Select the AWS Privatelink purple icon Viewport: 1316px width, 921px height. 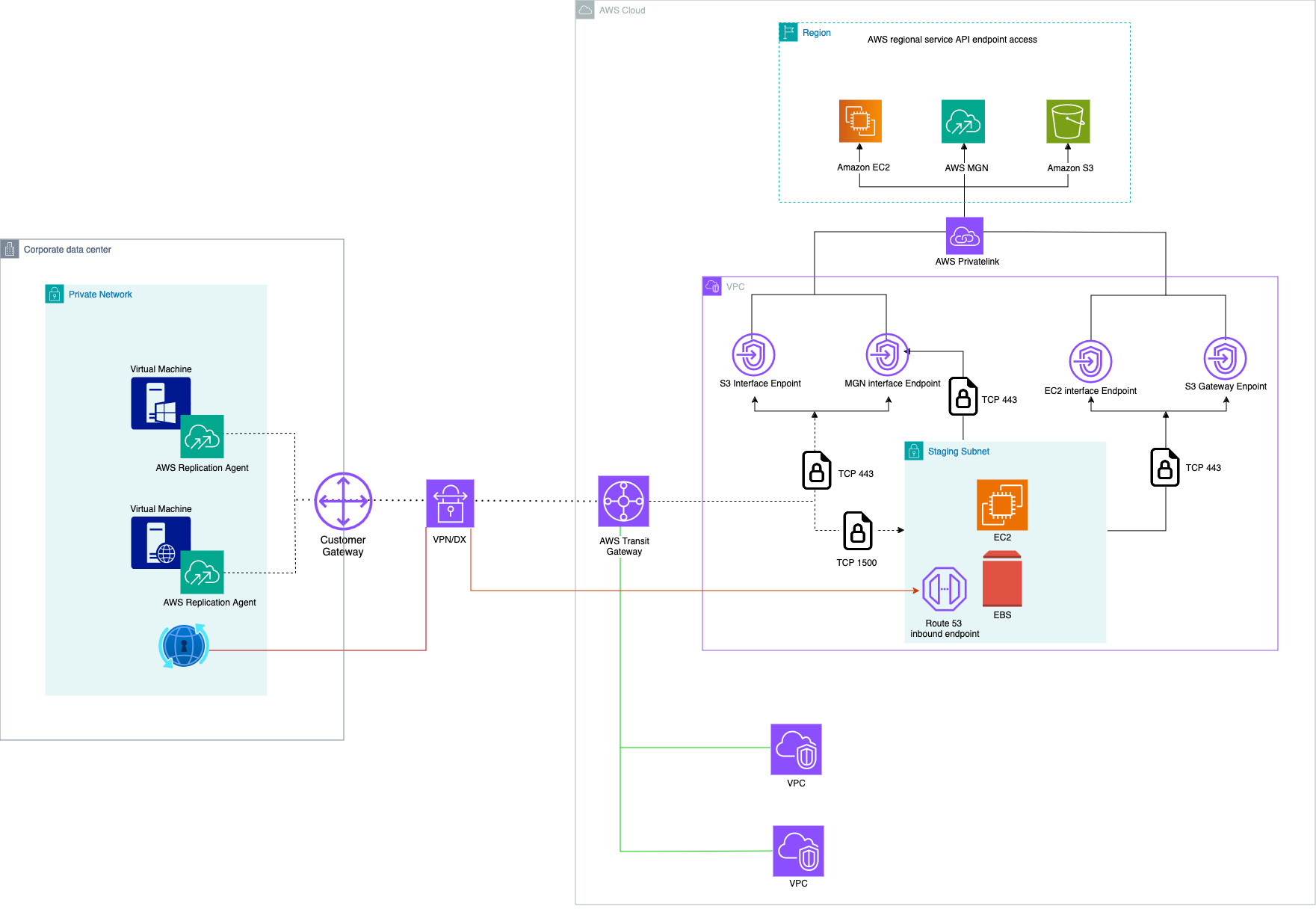(965, 235)
